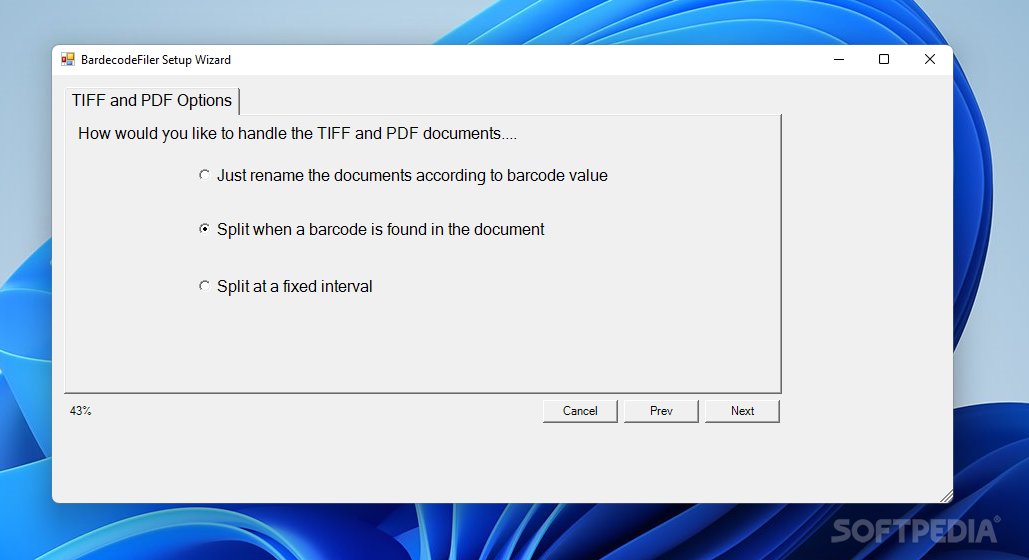Click the BardecodeFiler app icon in title bar

point(68,60)
